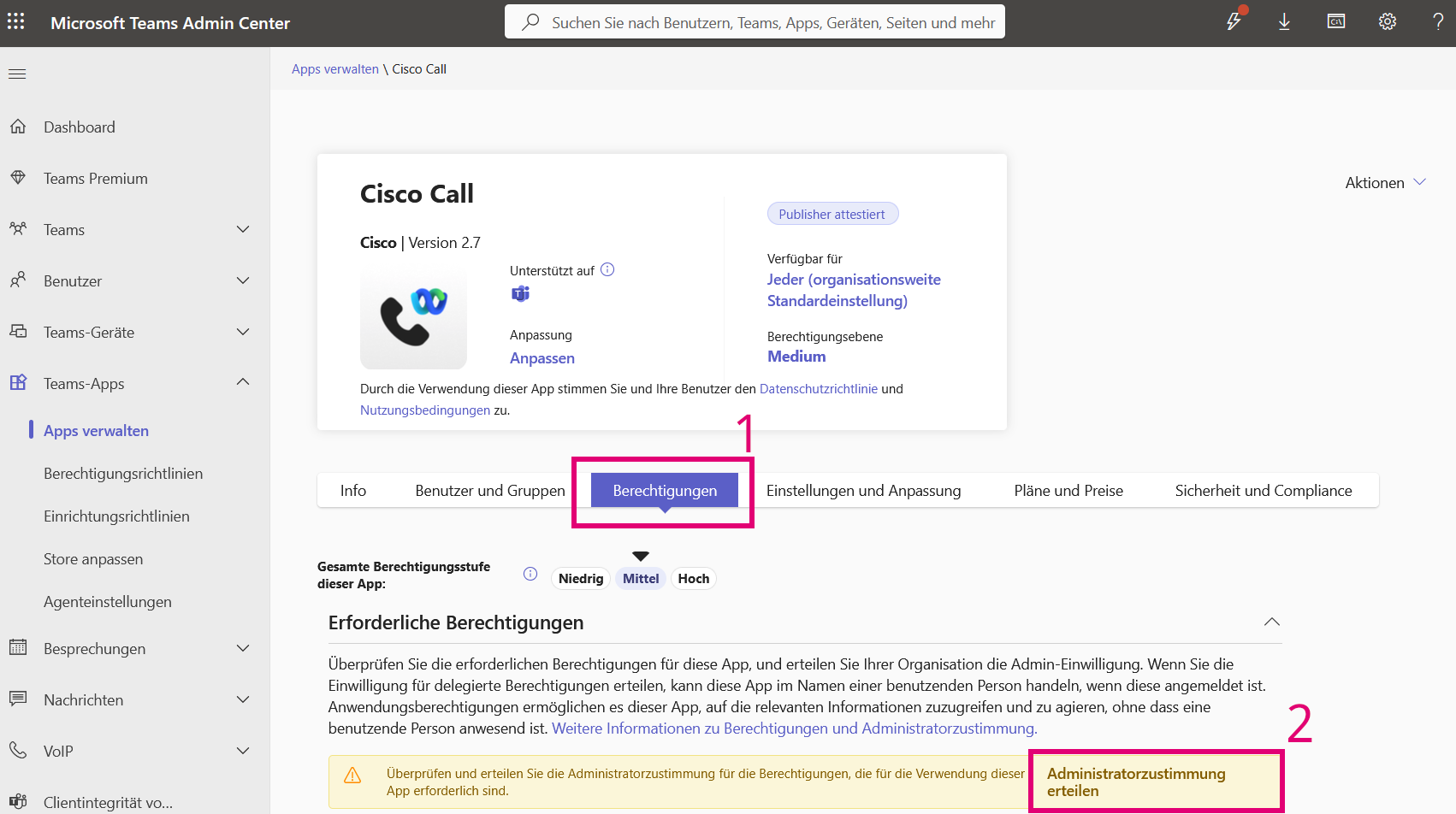Viewport: 1456px width, 814px height.
Task: Select the Hoch permission level
Action: coord(693,578)
